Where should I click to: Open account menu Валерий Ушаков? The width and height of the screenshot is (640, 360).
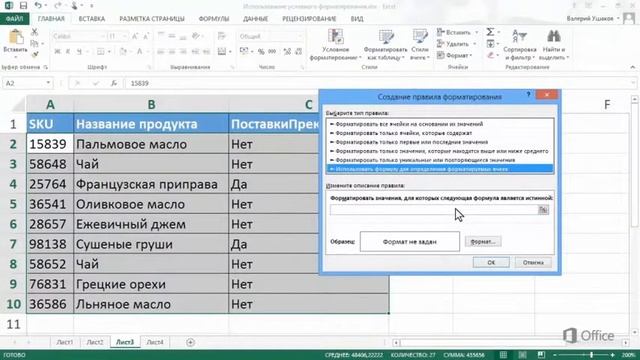click(592, 19)
